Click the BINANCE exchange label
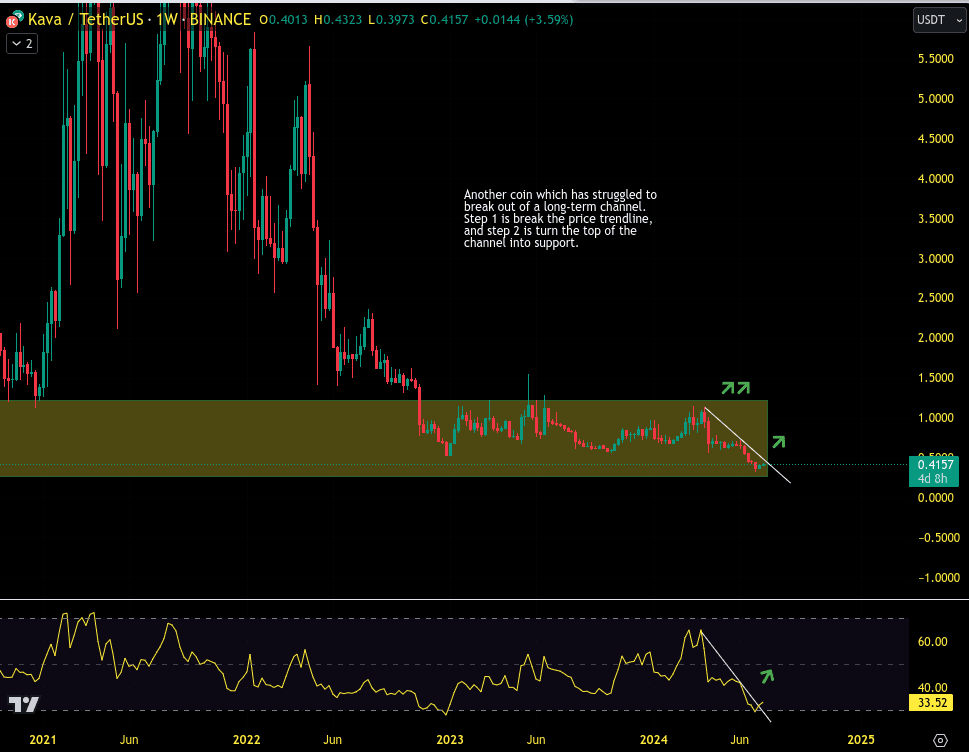This screenshot has width=969, height=752. 220,20
